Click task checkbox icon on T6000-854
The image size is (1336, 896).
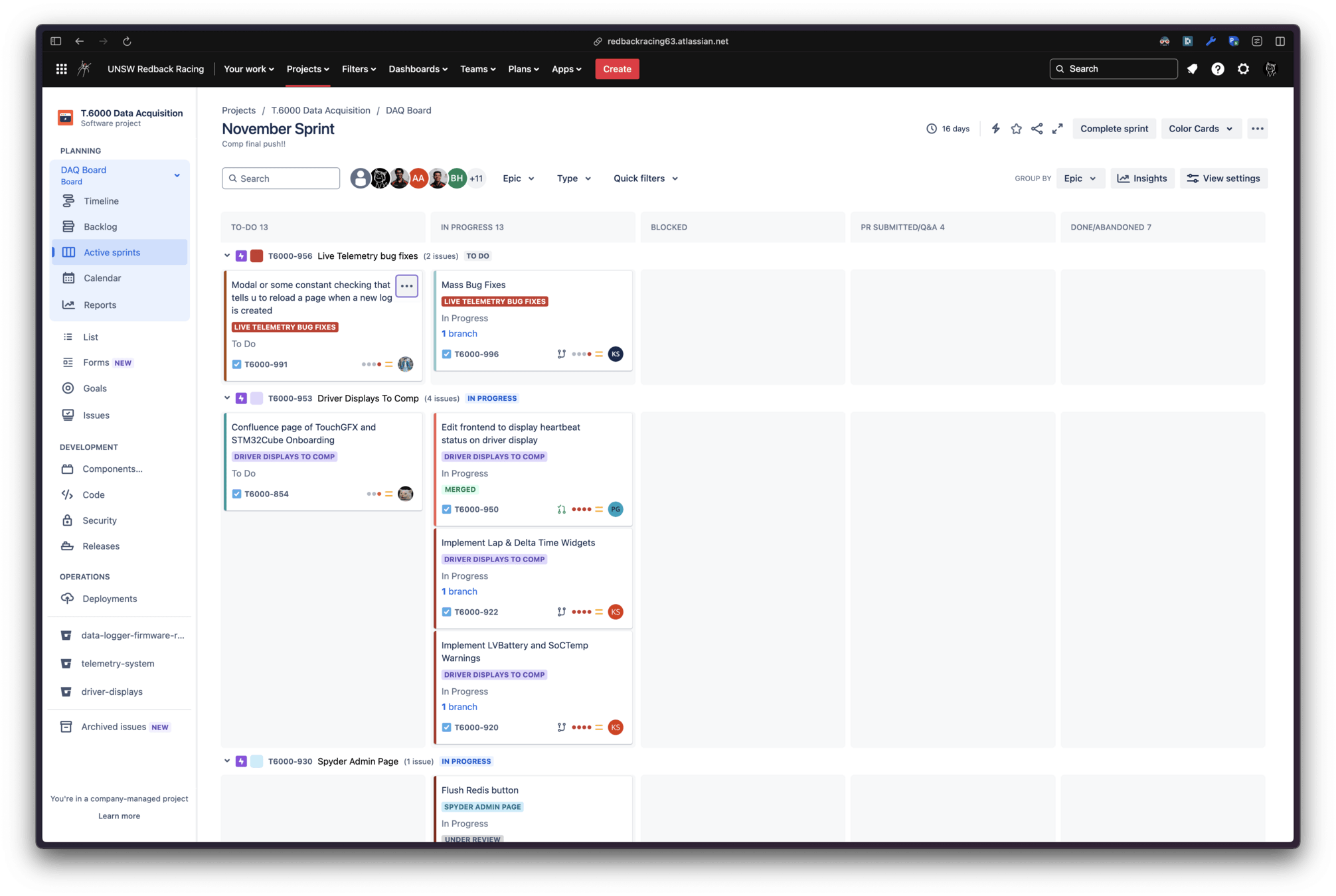point(236,494)
